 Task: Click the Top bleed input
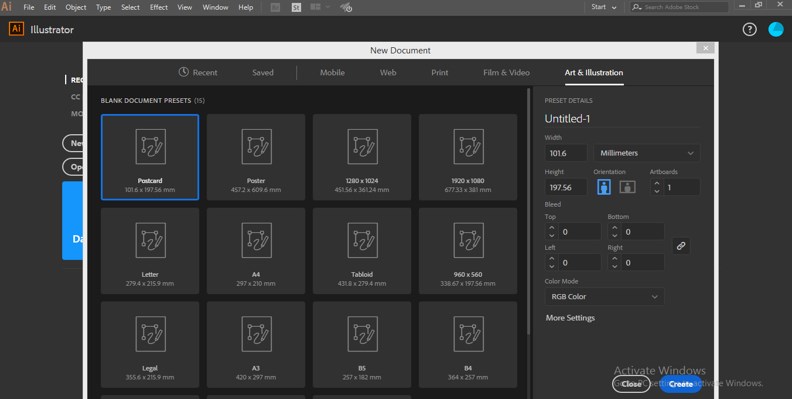point(579,232)
